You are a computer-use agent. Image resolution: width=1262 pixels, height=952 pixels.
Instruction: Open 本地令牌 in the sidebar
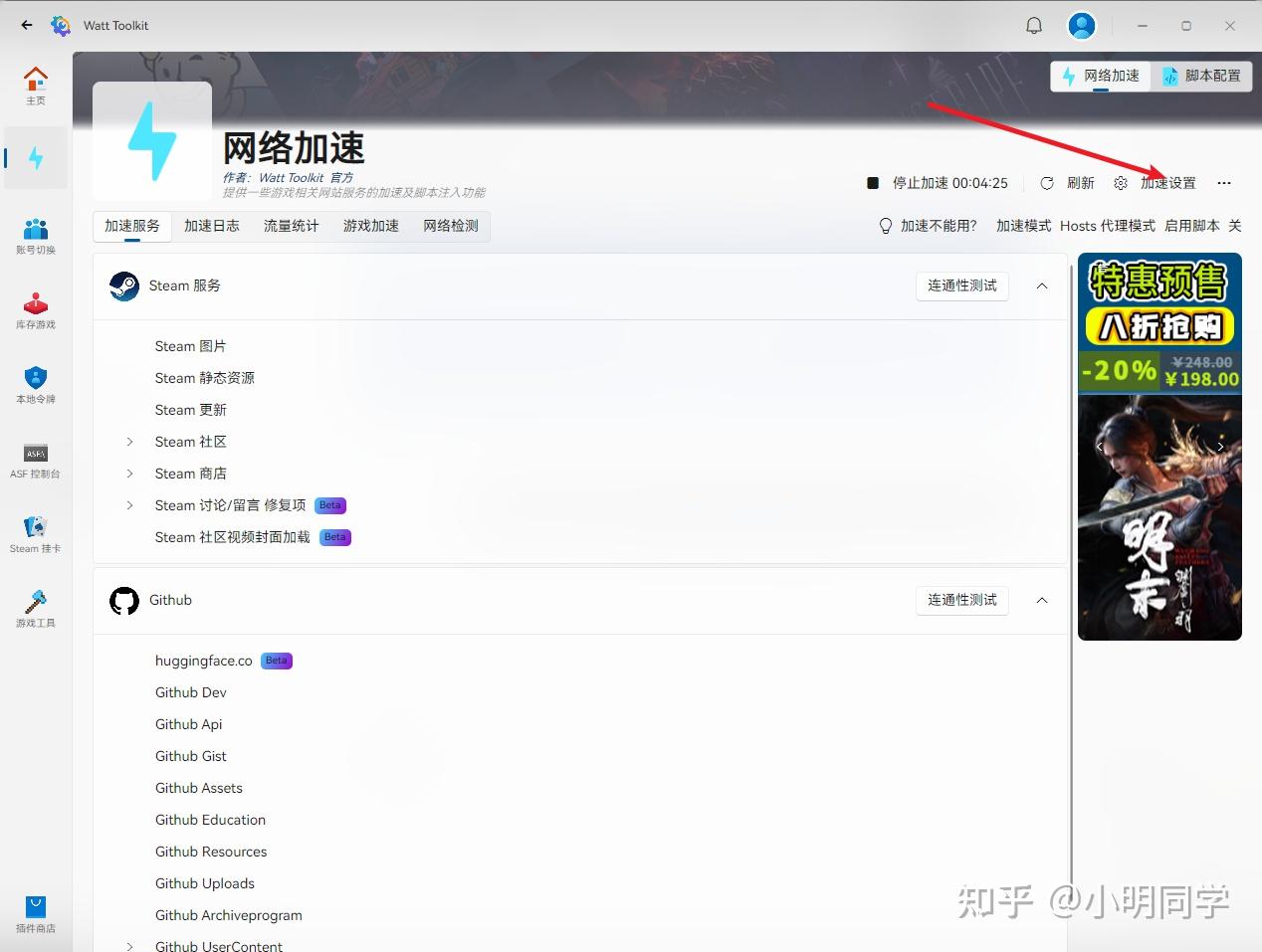point(36,383)
